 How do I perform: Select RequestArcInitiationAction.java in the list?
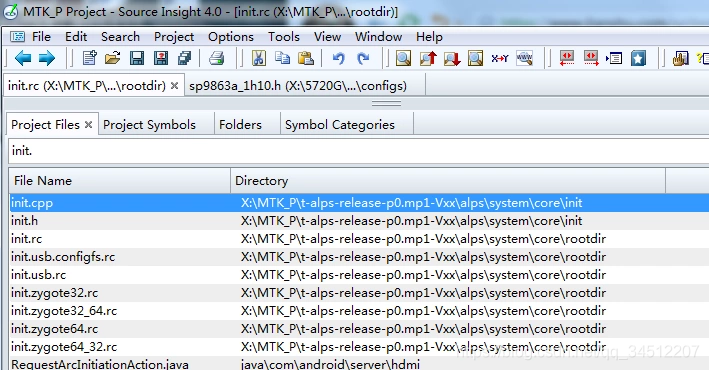point(359,364)
